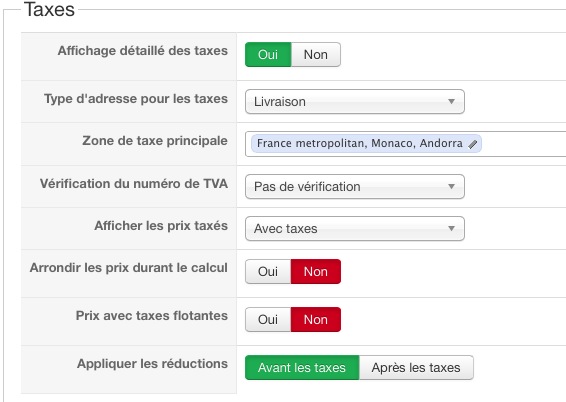The height and width of the screenshot is (402, 566).
Task: Open the Type d'adresse pour les taxes dropdown
Action: point(355,101)
